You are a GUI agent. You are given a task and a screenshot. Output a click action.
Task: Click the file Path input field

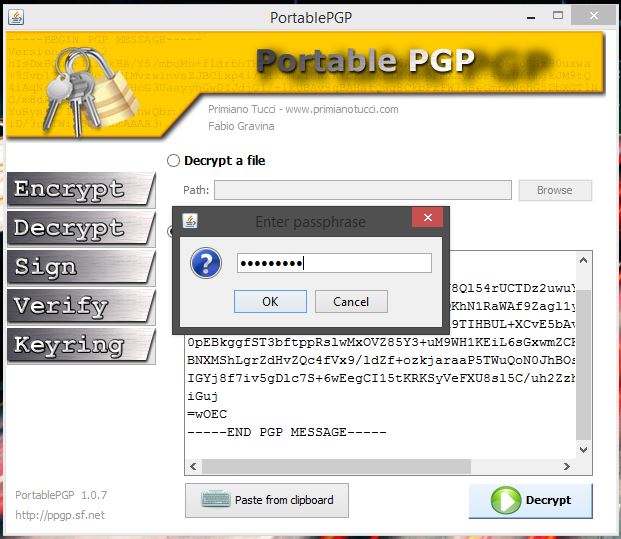(363, 190)
